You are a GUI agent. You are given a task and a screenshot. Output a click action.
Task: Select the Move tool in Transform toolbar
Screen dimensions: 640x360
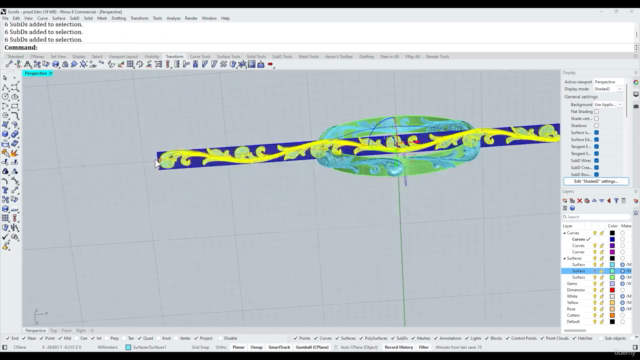9,64
